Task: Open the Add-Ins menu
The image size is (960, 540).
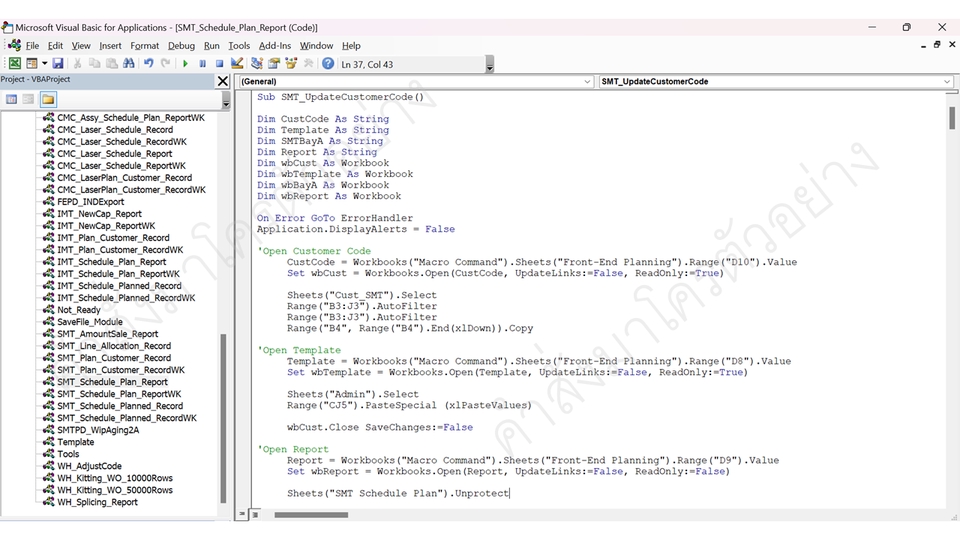Action: click(275, 46)
